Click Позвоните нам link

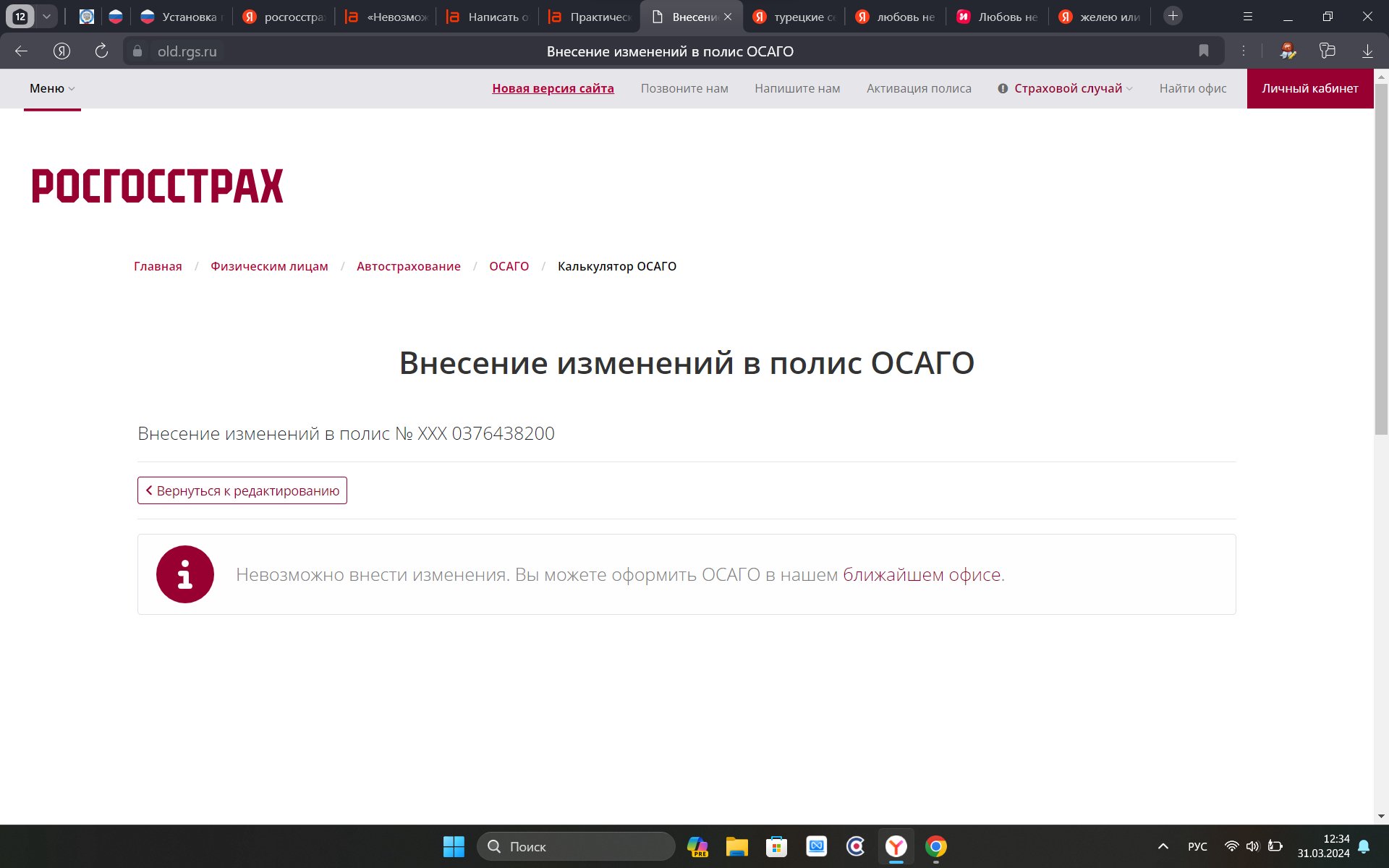[684, 88]
